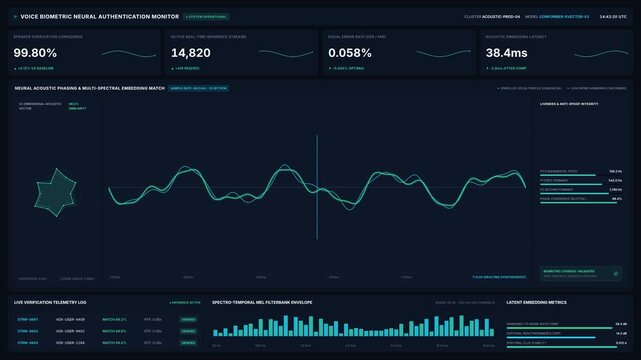Click the Spectral Flux Stability bar
Screen dimensions: 641x360
click(562, 347)
